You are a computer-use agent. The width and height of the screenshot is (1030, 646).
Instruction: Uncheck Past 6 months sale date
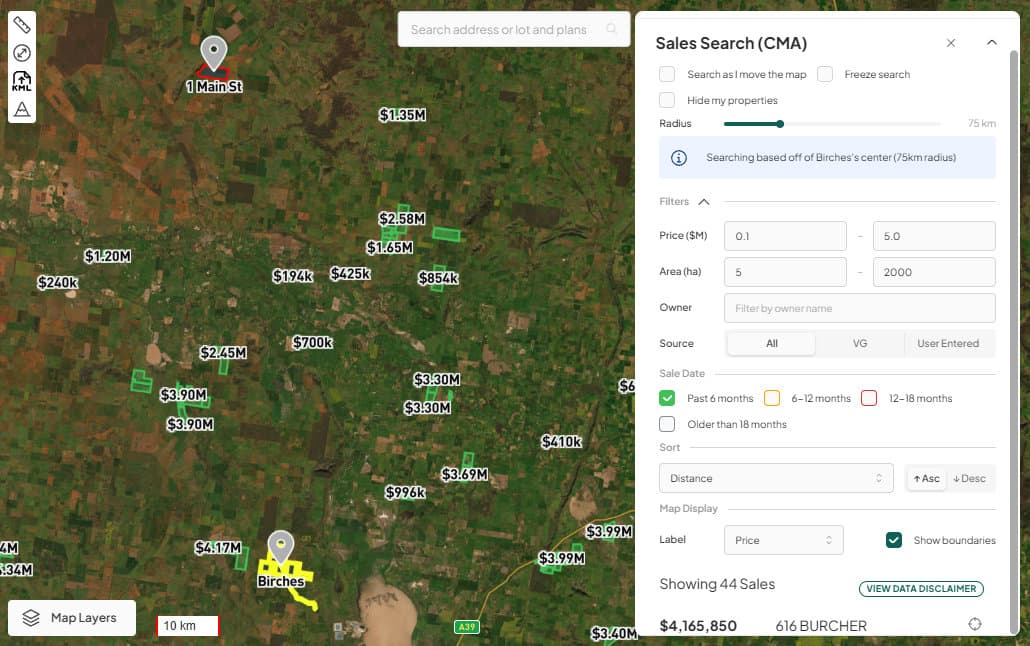coord(667,398)
